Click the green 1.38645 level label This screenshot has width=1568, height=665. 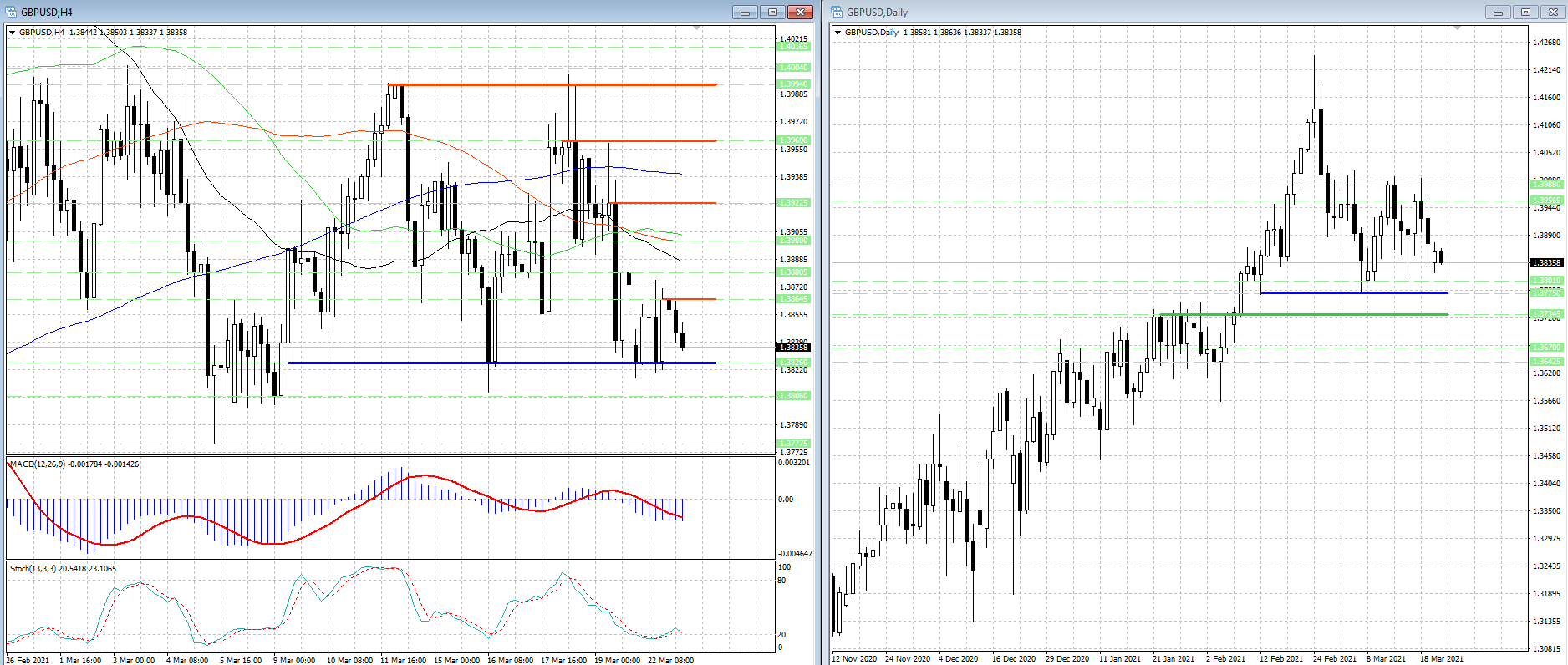coord(793,299)
